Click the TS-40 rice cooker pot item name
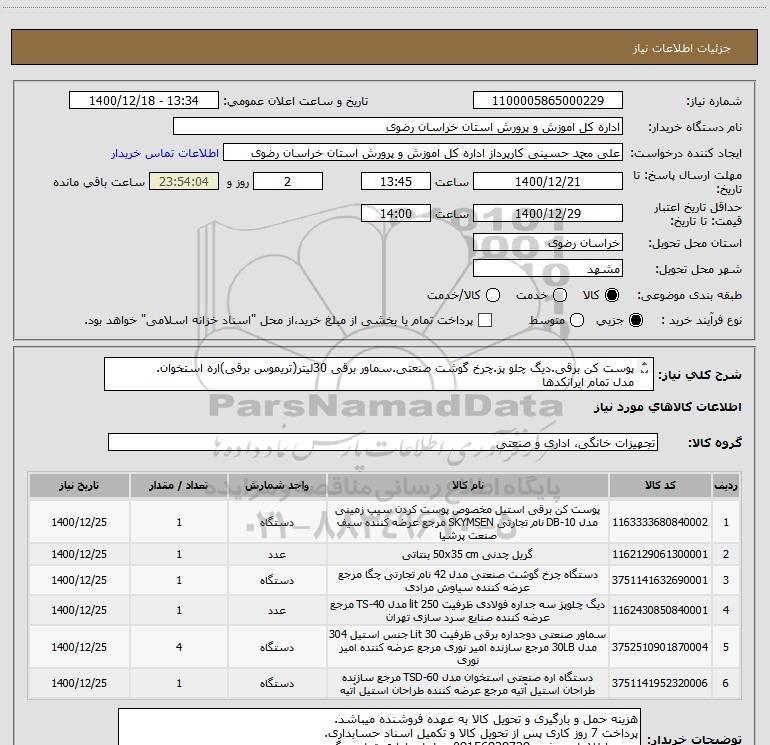 468,610
